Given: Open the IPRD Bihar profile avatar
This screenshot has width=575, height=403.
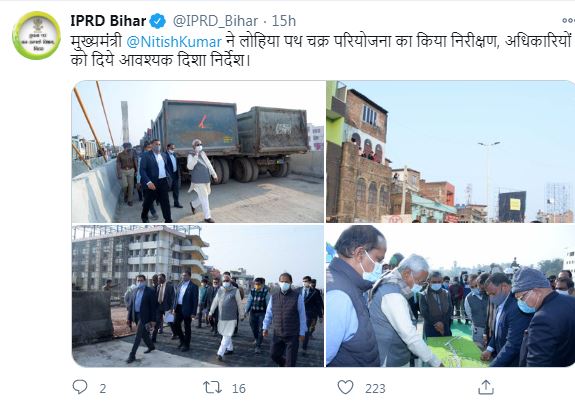Looking at the screenshot, I should point(36,36).
